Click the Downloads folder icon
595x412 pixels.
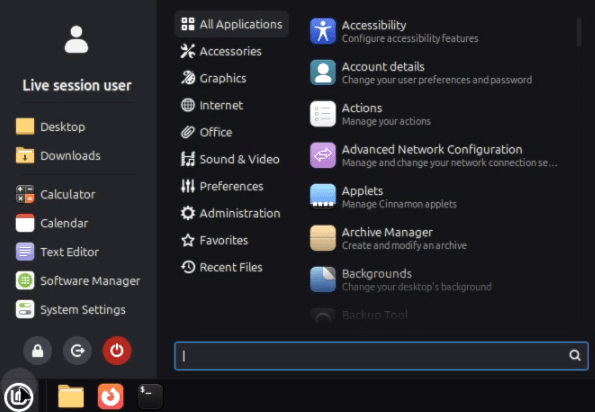click(x=25, y=156)
